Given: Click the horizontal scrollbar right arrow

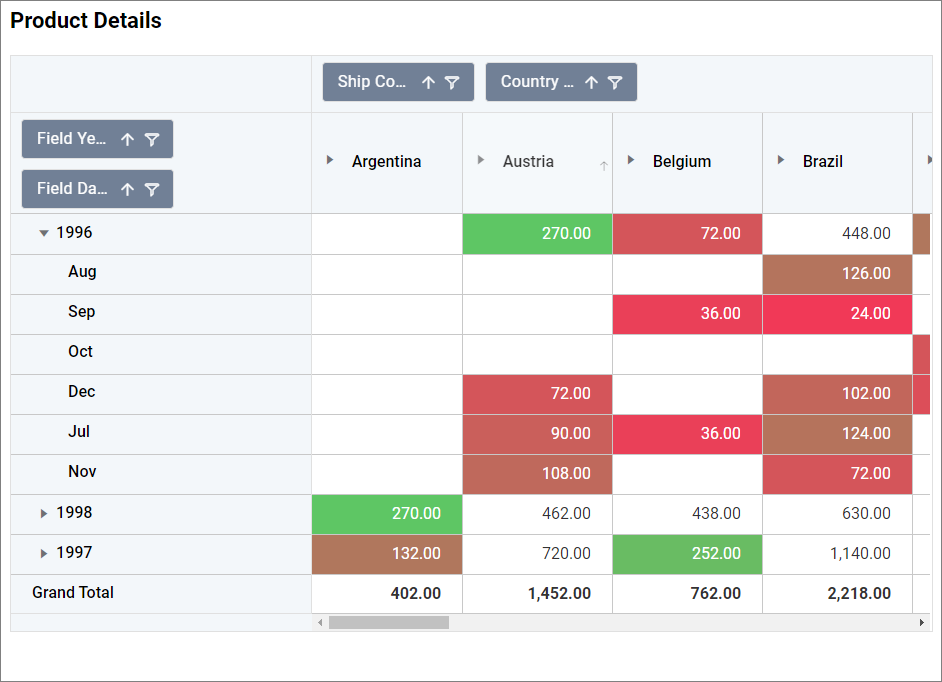Looking at the screenshot, I should [x=921, y=623].
